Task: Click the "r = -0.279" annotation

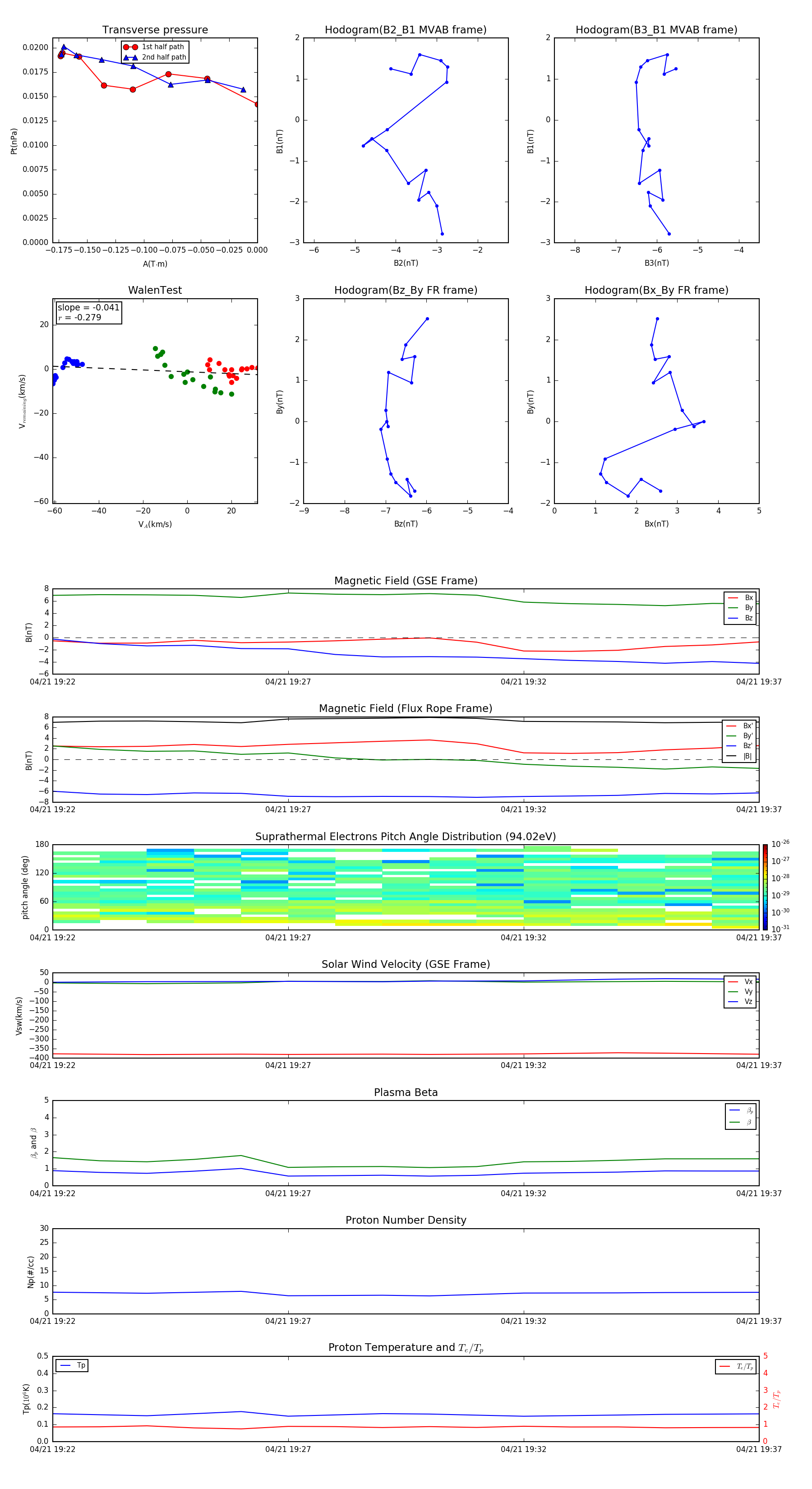Action: coord(80,317)
